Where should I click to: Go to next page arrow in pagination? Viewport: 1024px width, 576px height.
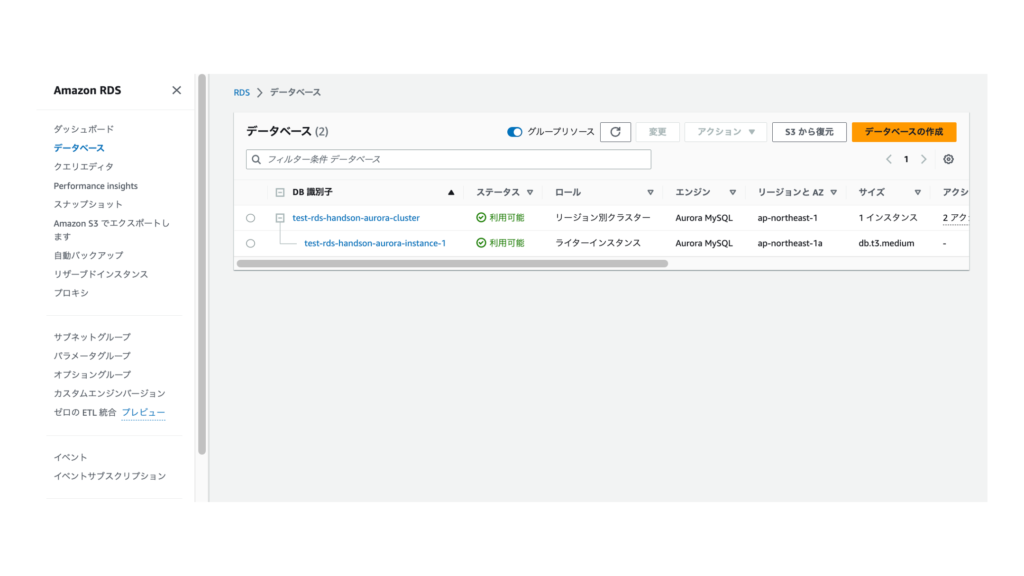(924, 159)
